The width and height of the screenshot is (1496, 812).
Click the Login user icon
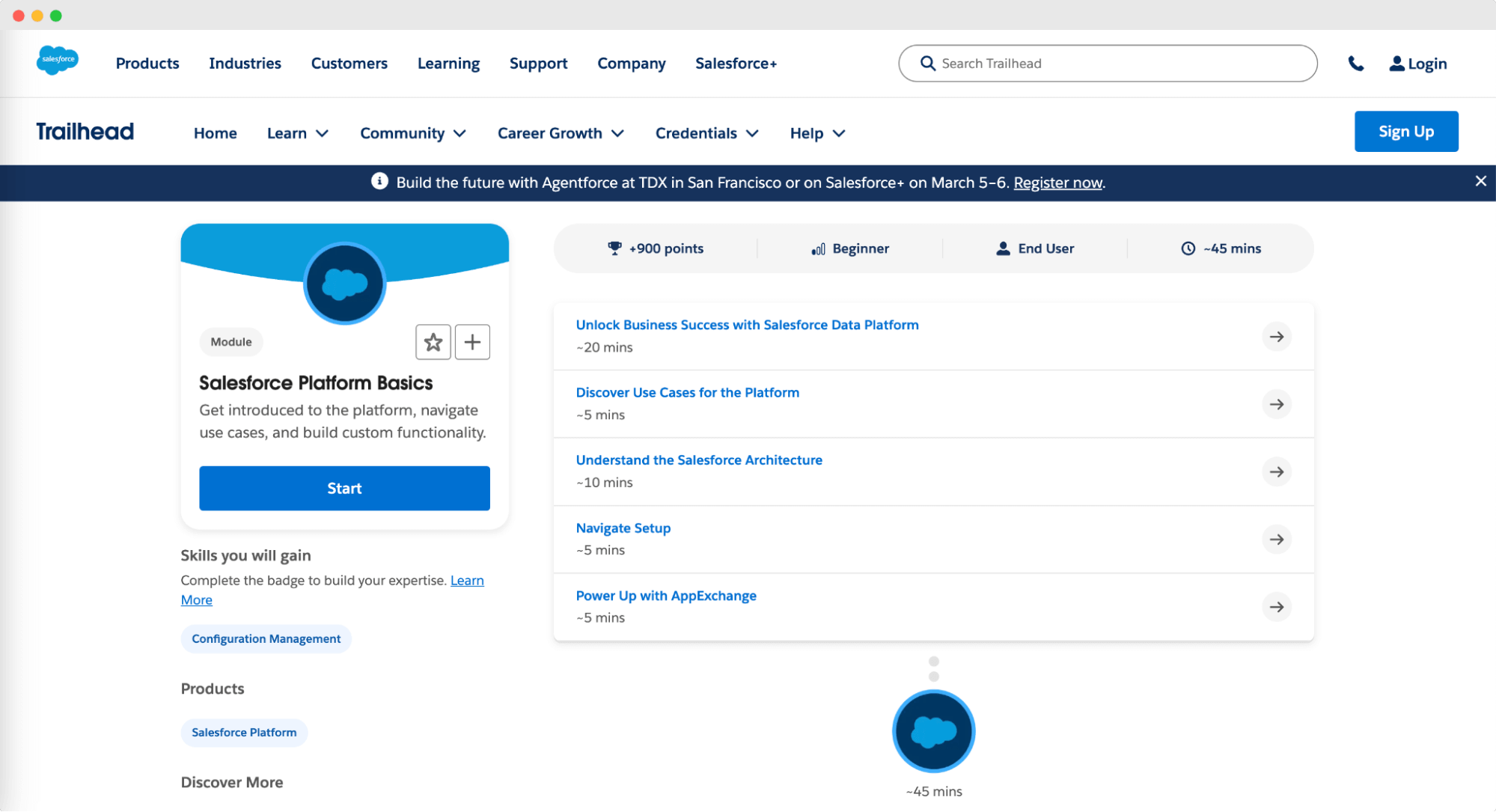(x=1396, y=64)
